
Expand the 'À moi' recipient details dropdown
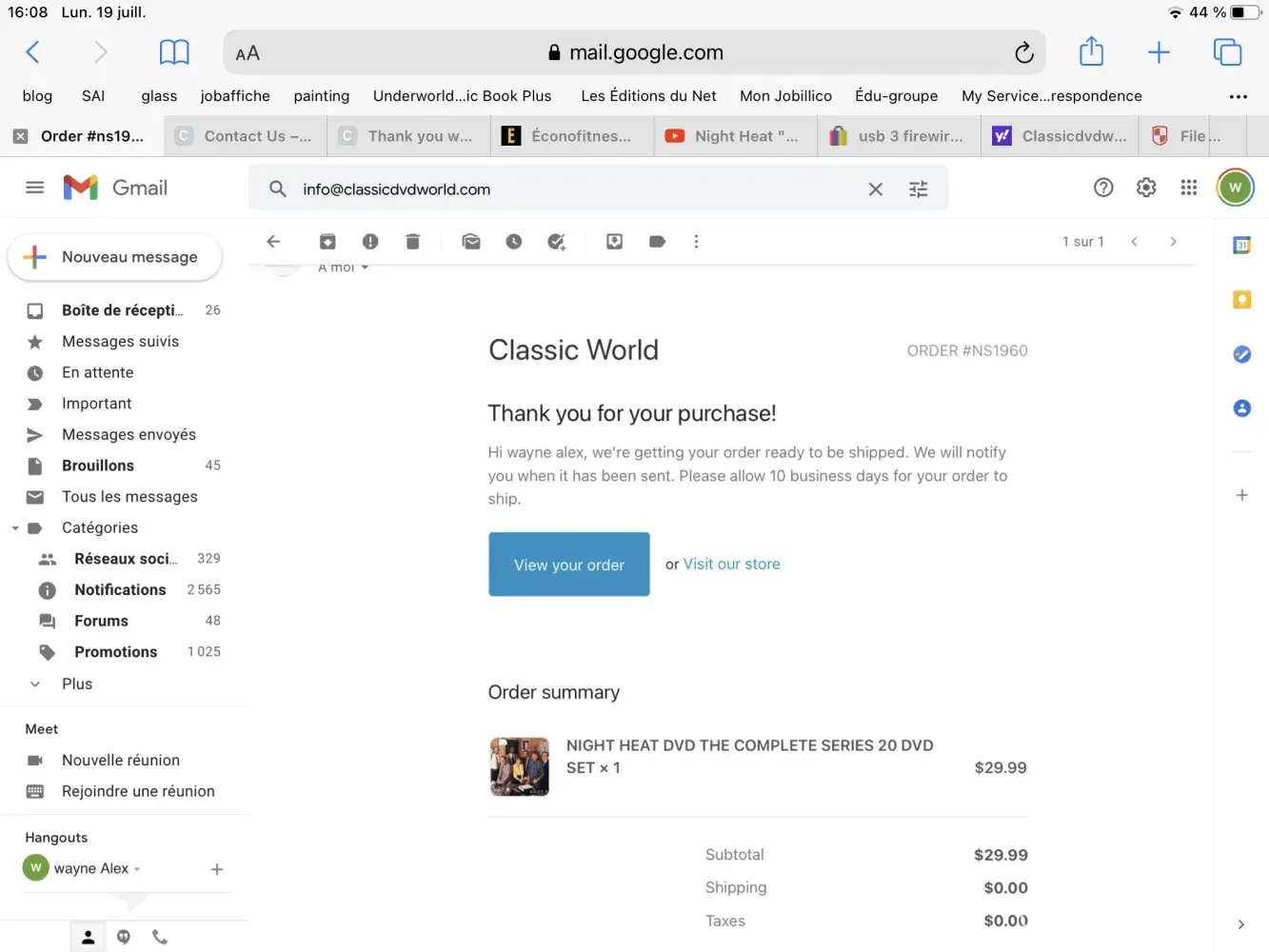click(x=364, y=268)
